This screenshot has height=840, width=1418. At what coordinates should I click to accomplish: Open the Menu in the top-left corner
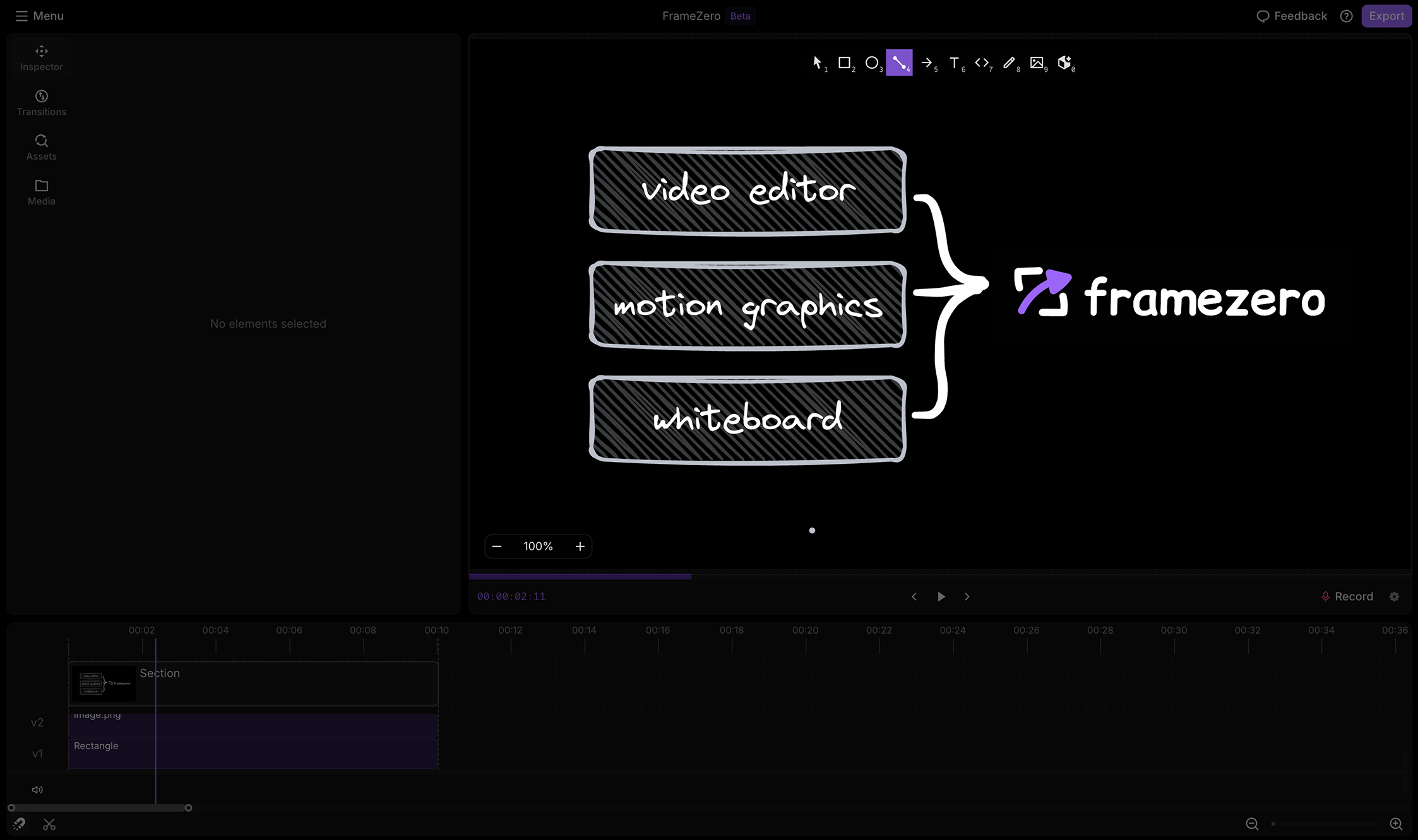[39, 16]
